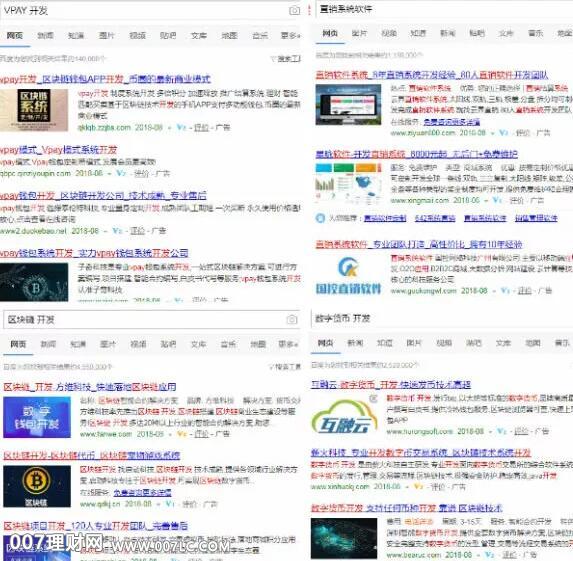Open result 区块链_开发 方维科技
The width and height of the screenshot is (573, 561).
coord(90,387)
